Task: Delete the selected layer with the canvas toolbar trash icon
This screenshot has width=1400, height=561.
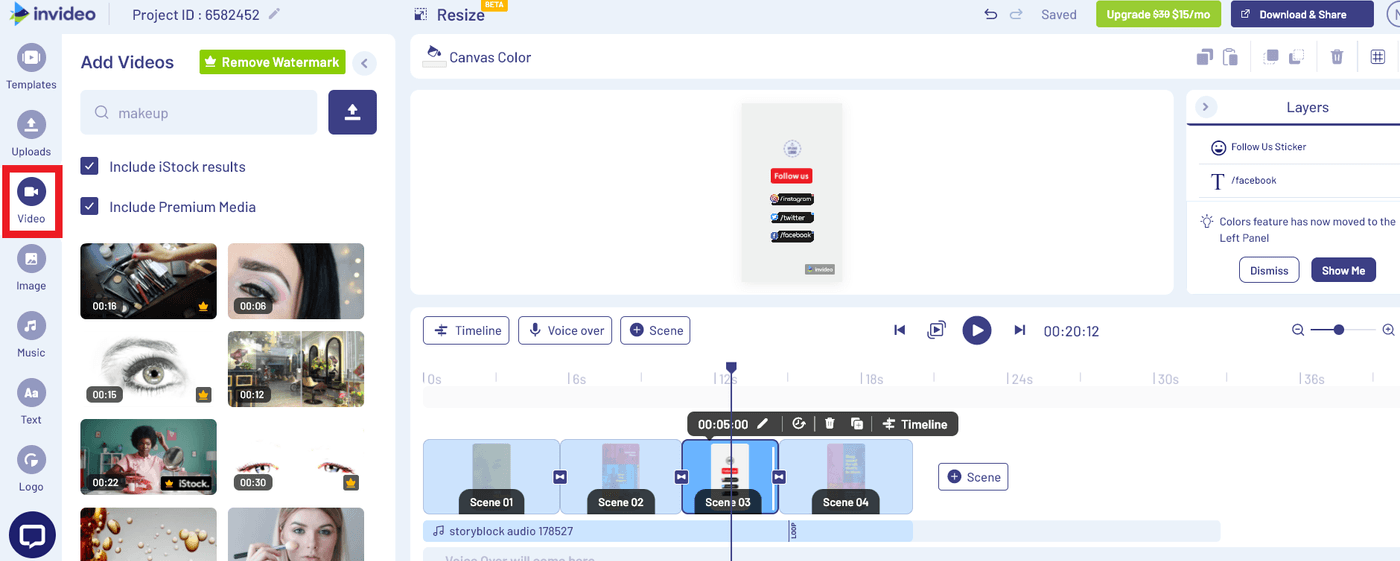Action: coord(1337,57)
